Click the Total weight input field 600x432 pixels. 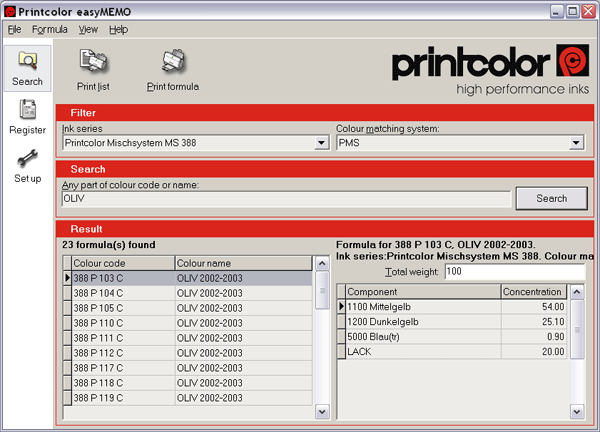click(515, 272)
